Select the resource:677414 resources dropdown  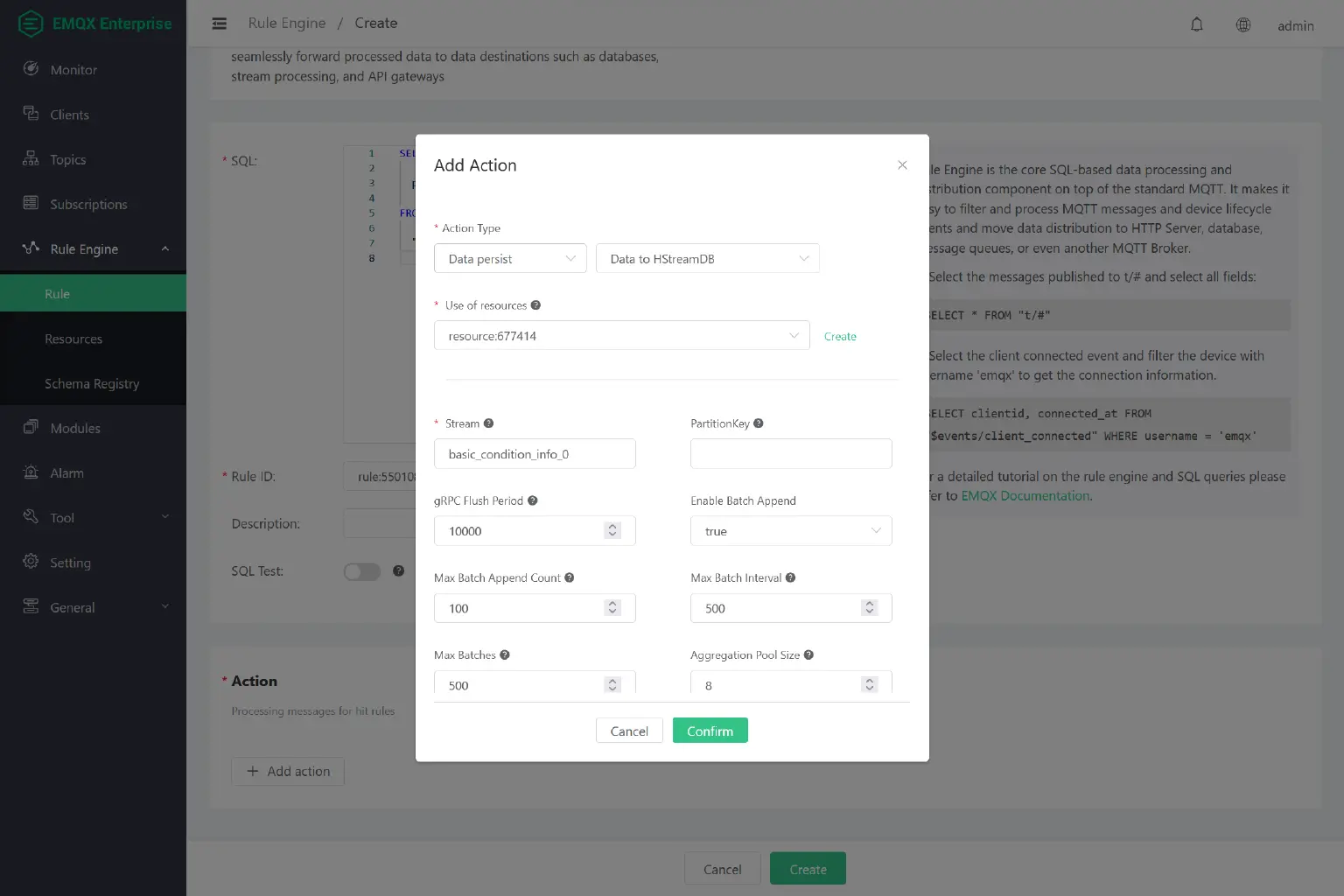(x=621, y=336)
